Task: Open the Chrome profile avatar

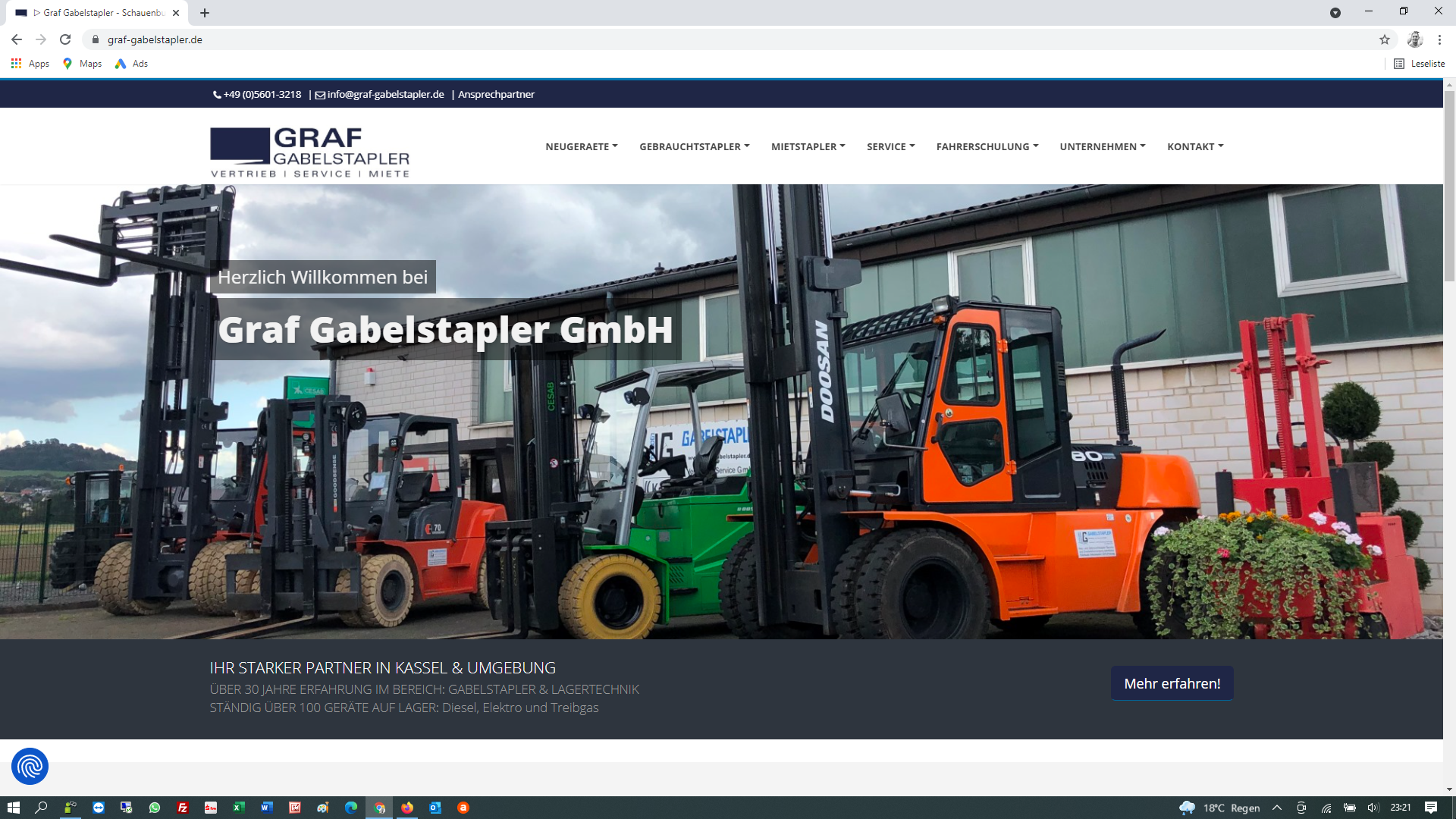Action: point(1415,39)
